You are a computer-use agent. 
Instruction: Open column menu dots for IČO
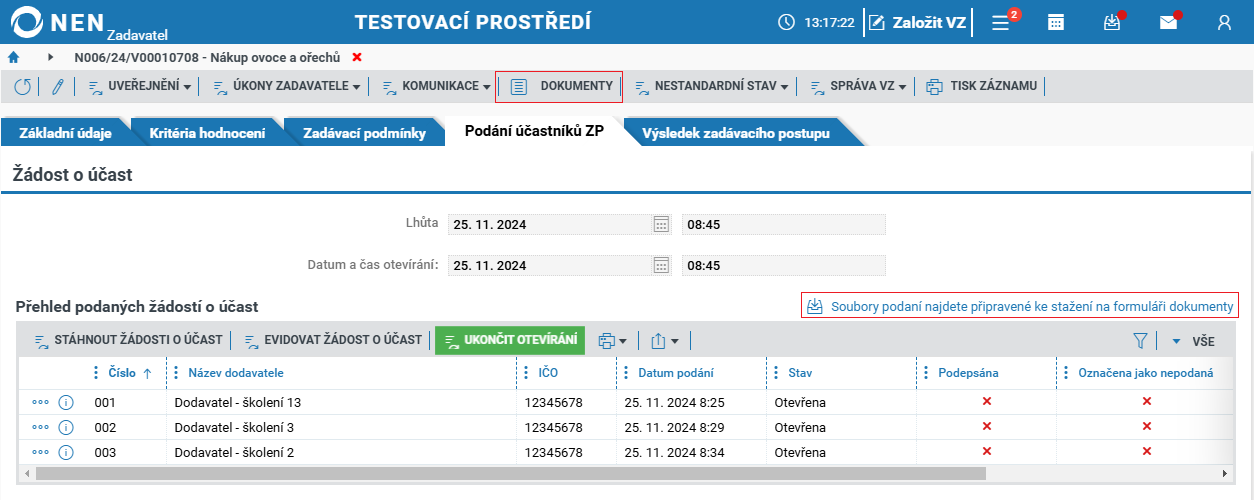click(526, 373)
